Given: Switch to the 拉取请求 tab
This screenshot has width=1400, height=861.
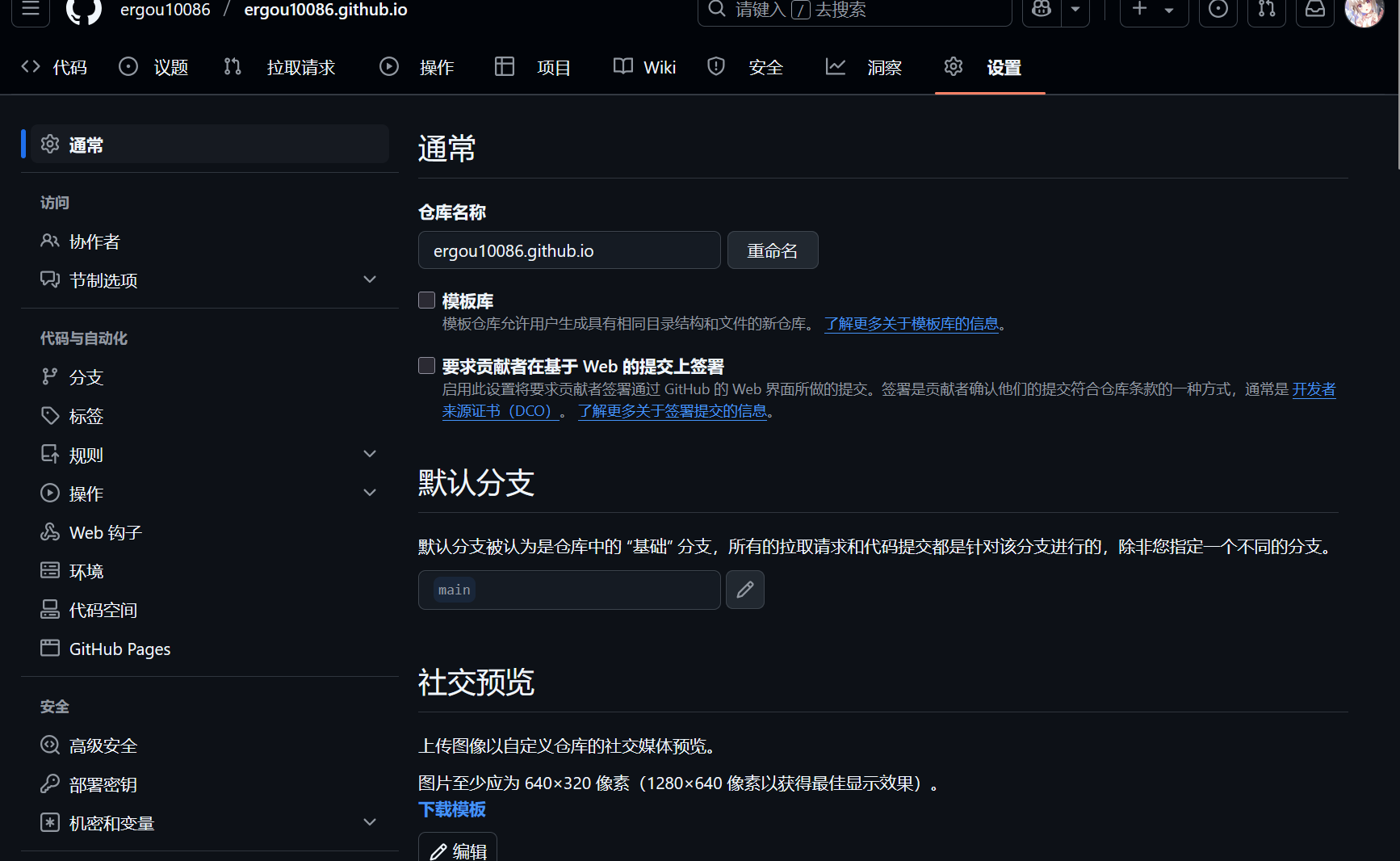Looking at the screenshot, I should point(279,67).
